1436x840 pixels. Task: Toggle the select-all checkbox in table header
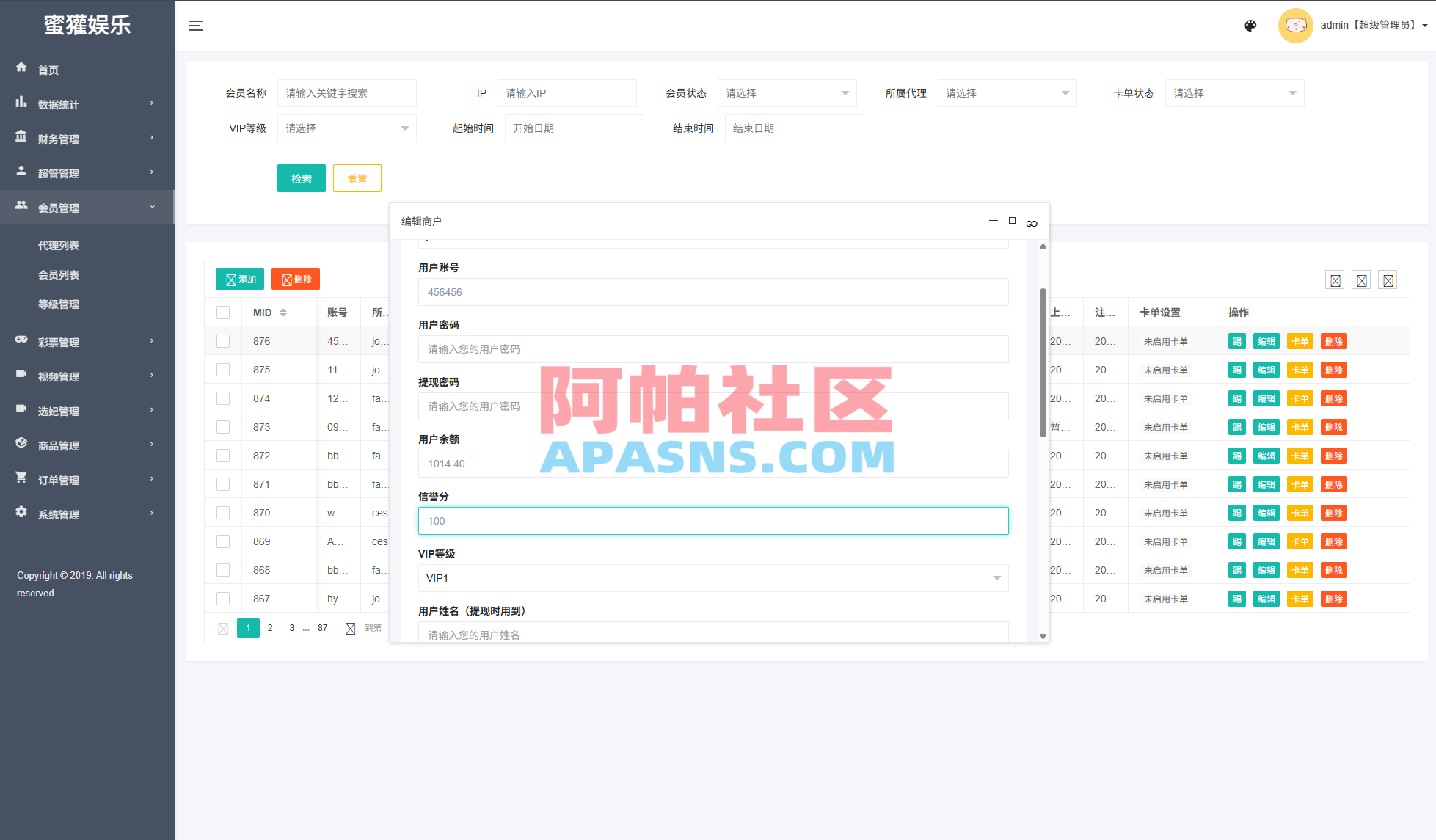pyautogui.click(x=223, y=312)
